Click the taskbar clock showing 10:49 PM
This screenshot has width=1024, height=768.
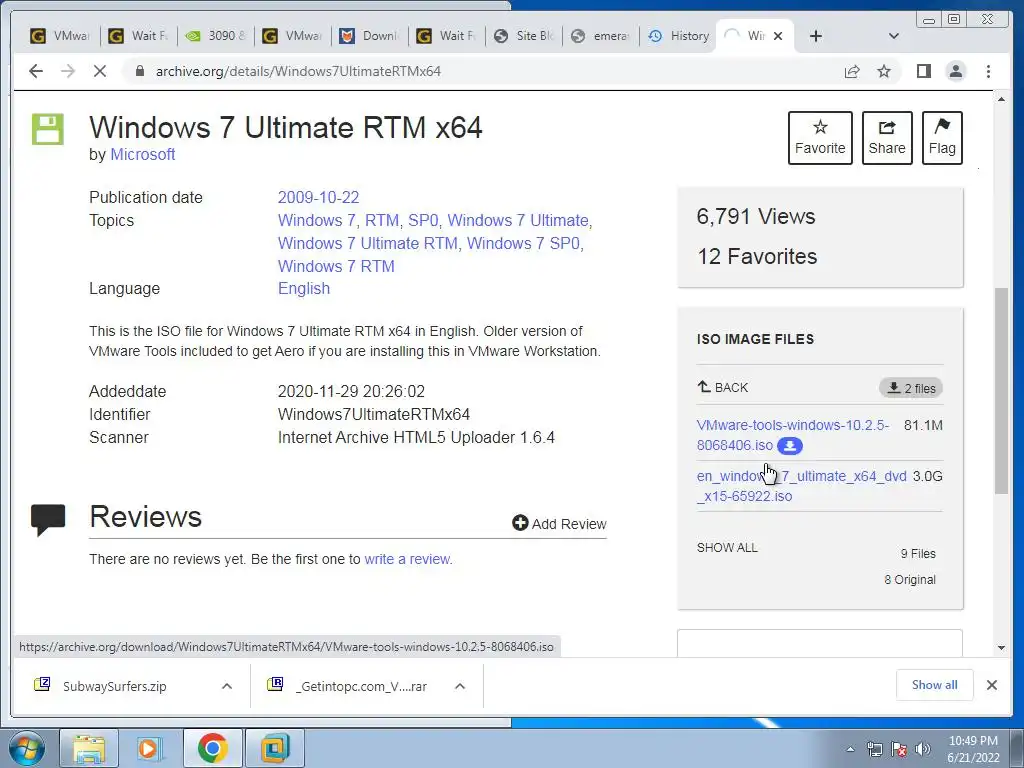(973, 749)
